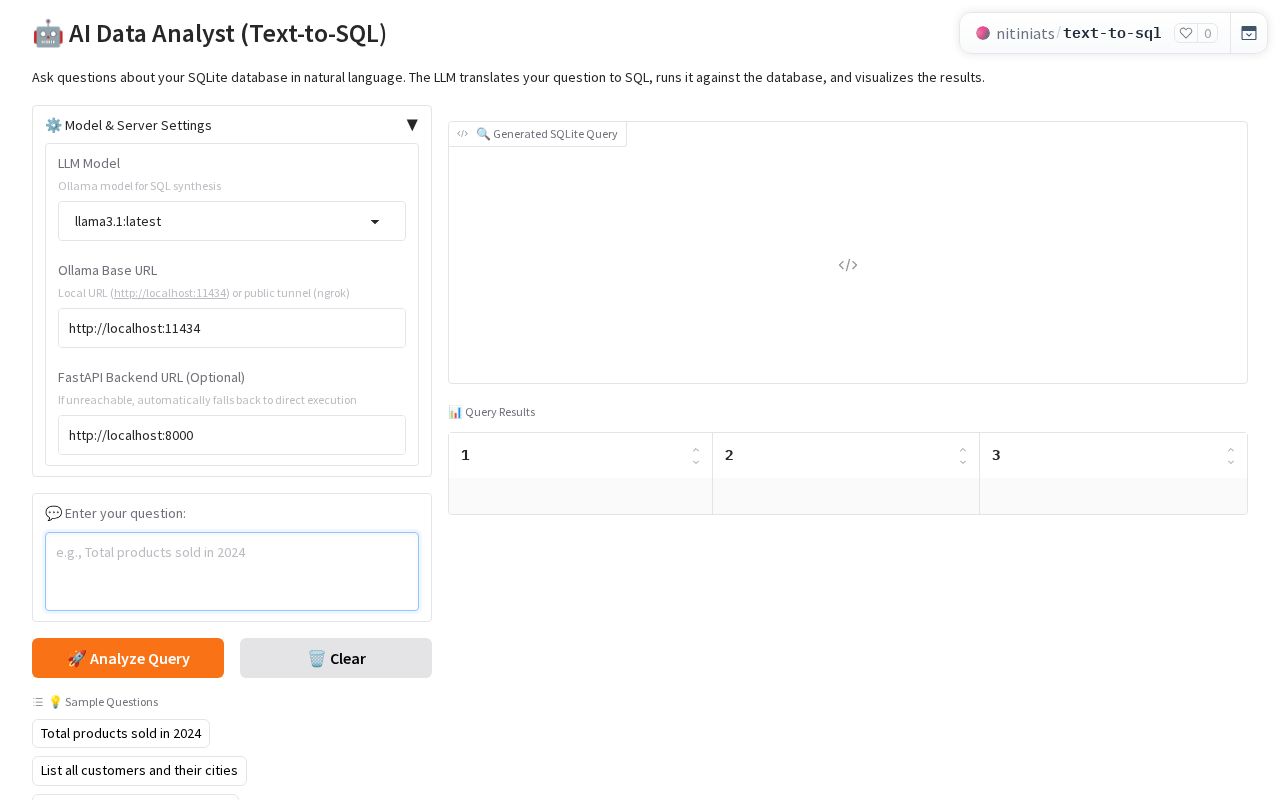Sort column 1 ascending arrow
This screenshot has height=800, width=1280.
[696, 449]
